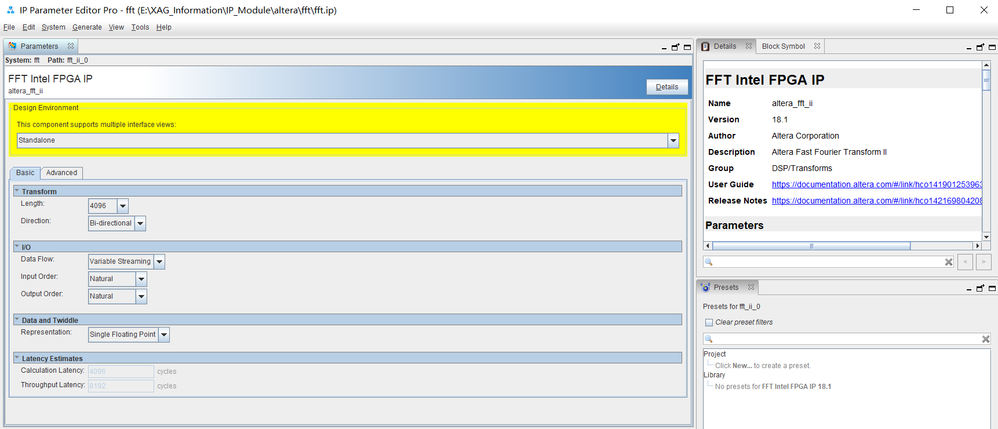The image size is (998, 429).
Task: Close the Parameters tab via its X icon
Action: (x=71, y=46)
